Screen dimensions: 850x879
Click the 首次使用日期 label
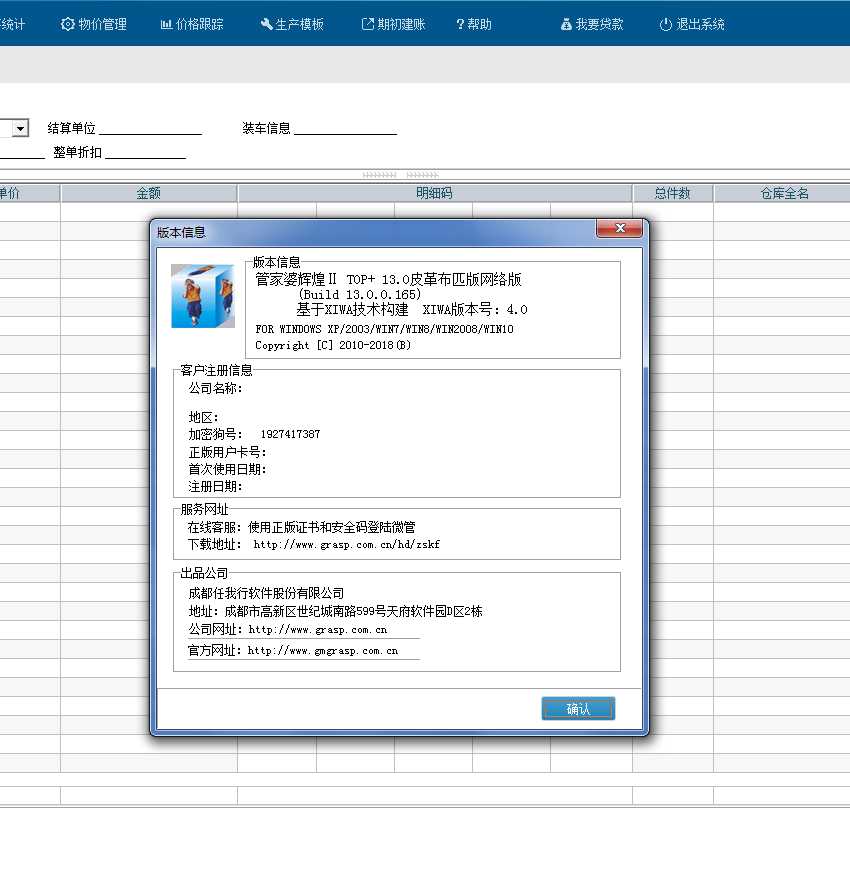pos(227,469)
